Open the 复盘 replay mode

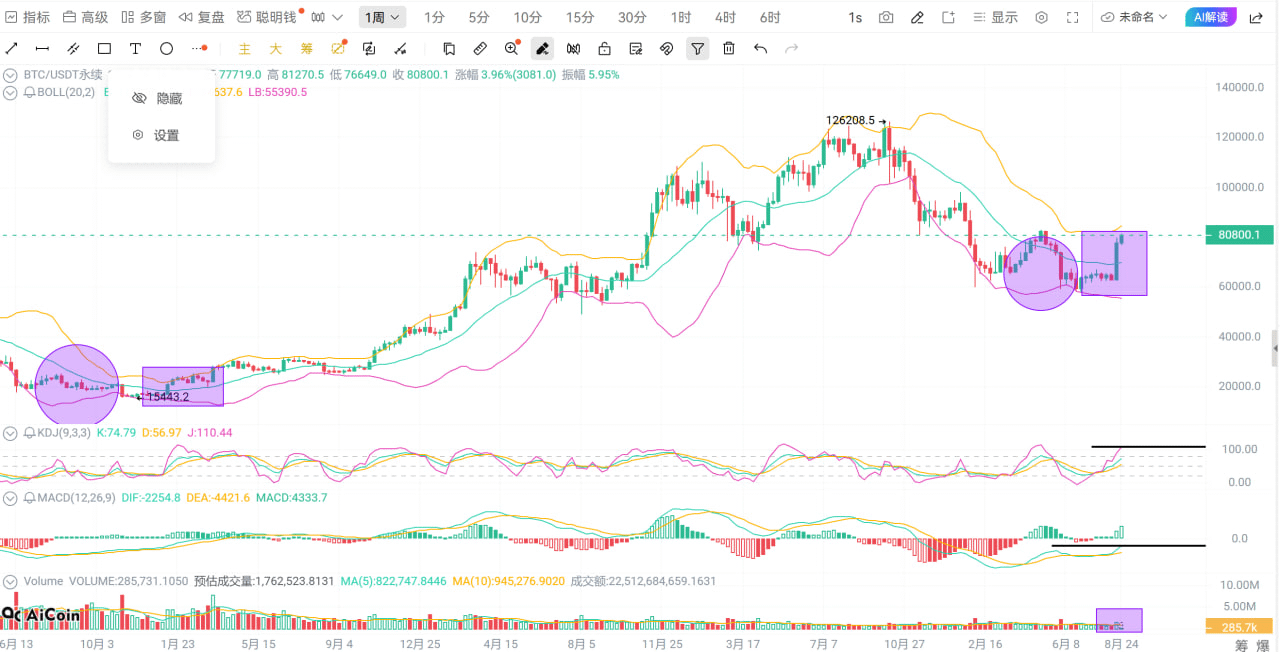click(x=202, y=17)
